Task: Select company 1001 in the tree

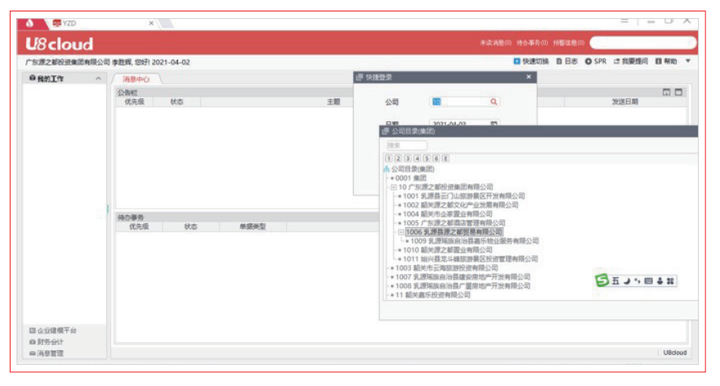Action: coord(464,196)
